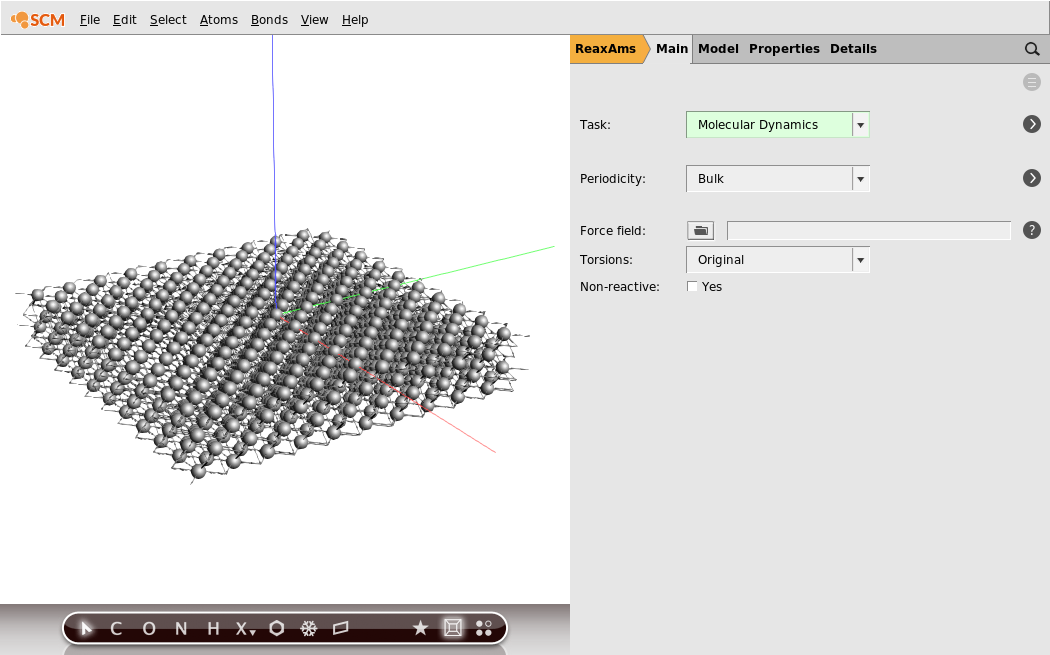The height and width of the screenshot is (655, 1050).
Task: Enable the Non-reactive Yes checkbox
Action: [692, 287]
